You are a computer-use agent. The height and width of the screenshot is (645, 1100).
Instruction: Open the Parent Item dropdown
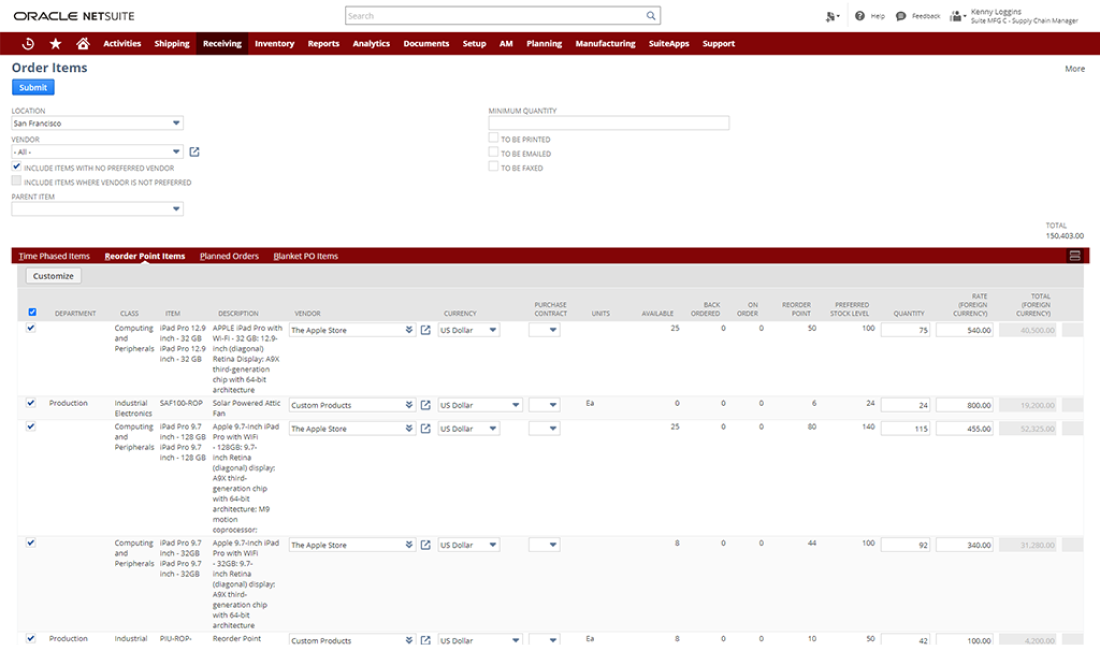[x=177, y=209]
